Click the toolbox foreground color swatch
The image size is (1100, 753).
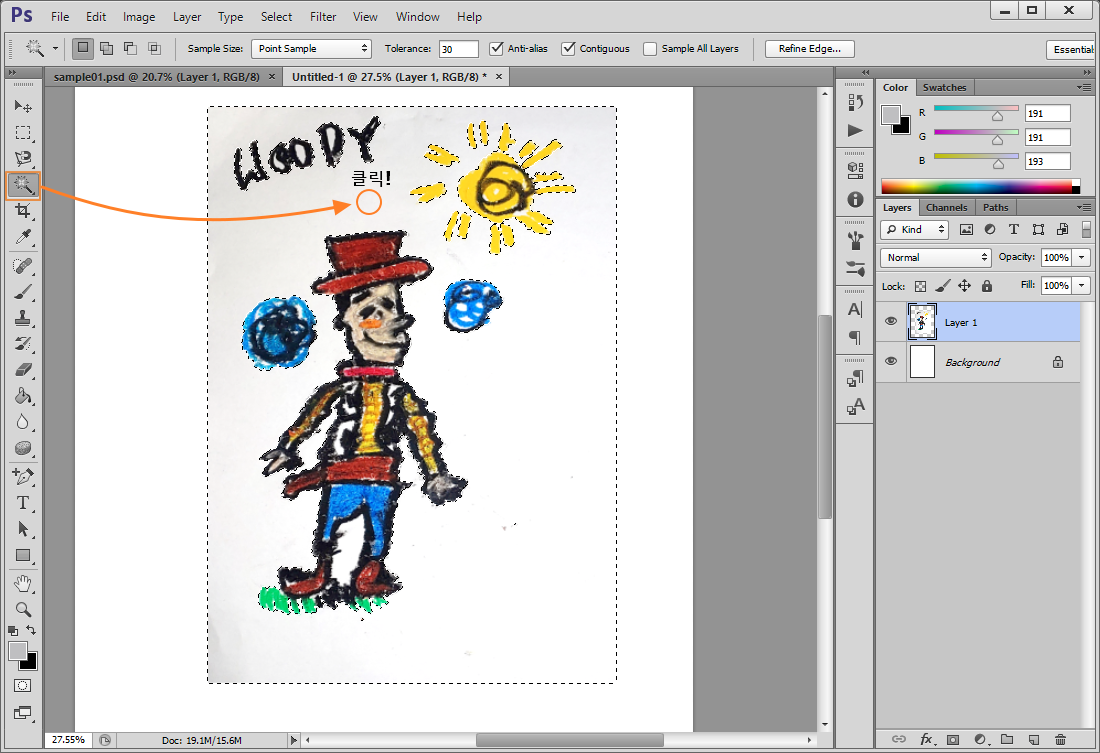pos(18,651)
